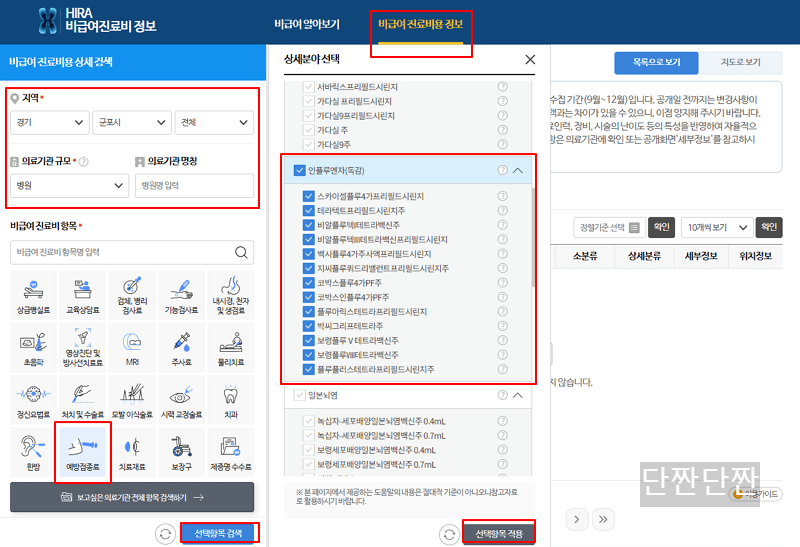The height and width of the screenshot is (547, 800).
Task: Select the 모발 이식술료 icon
Action: [132, 400]
